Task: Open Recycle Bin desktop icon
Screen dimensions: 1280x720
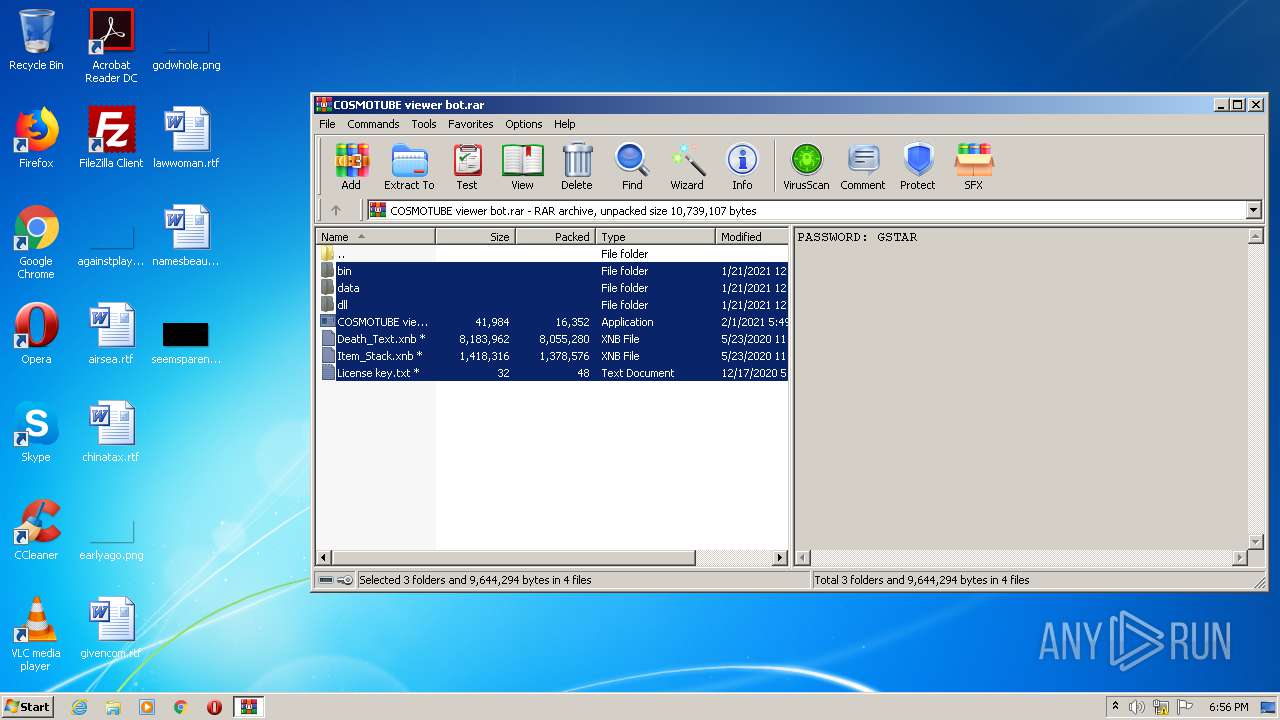Action: [36, 40]
